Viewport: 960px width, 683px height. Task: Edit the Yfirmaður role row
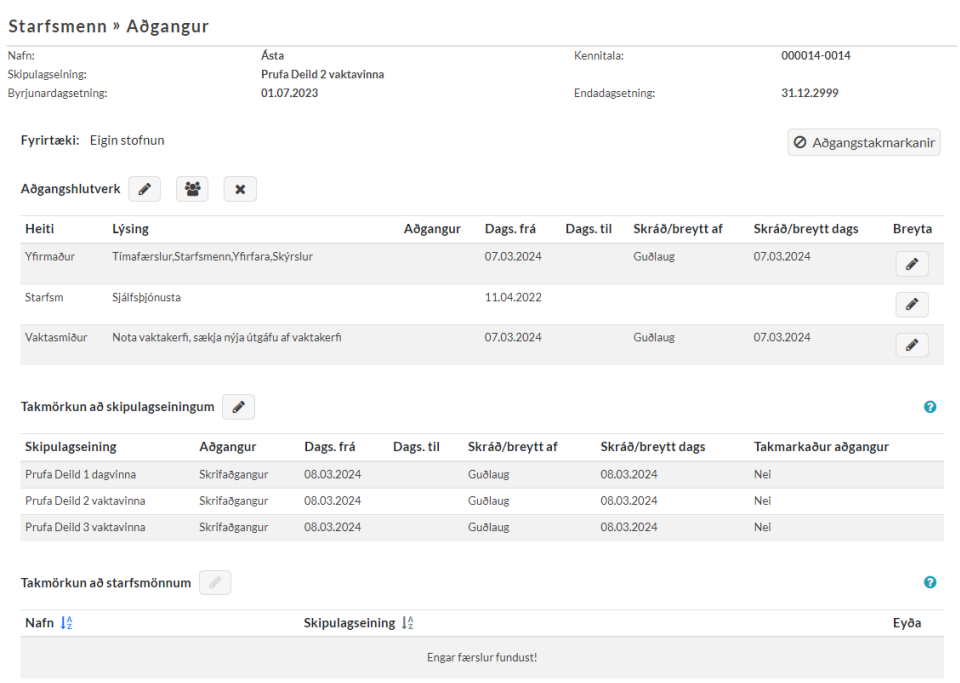point(912,264)
